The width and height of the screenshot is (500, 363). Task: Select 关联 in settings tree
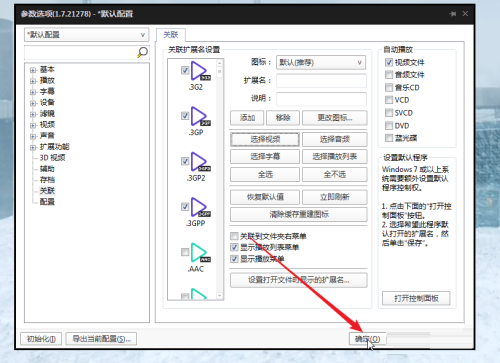[x=47, y=191]
